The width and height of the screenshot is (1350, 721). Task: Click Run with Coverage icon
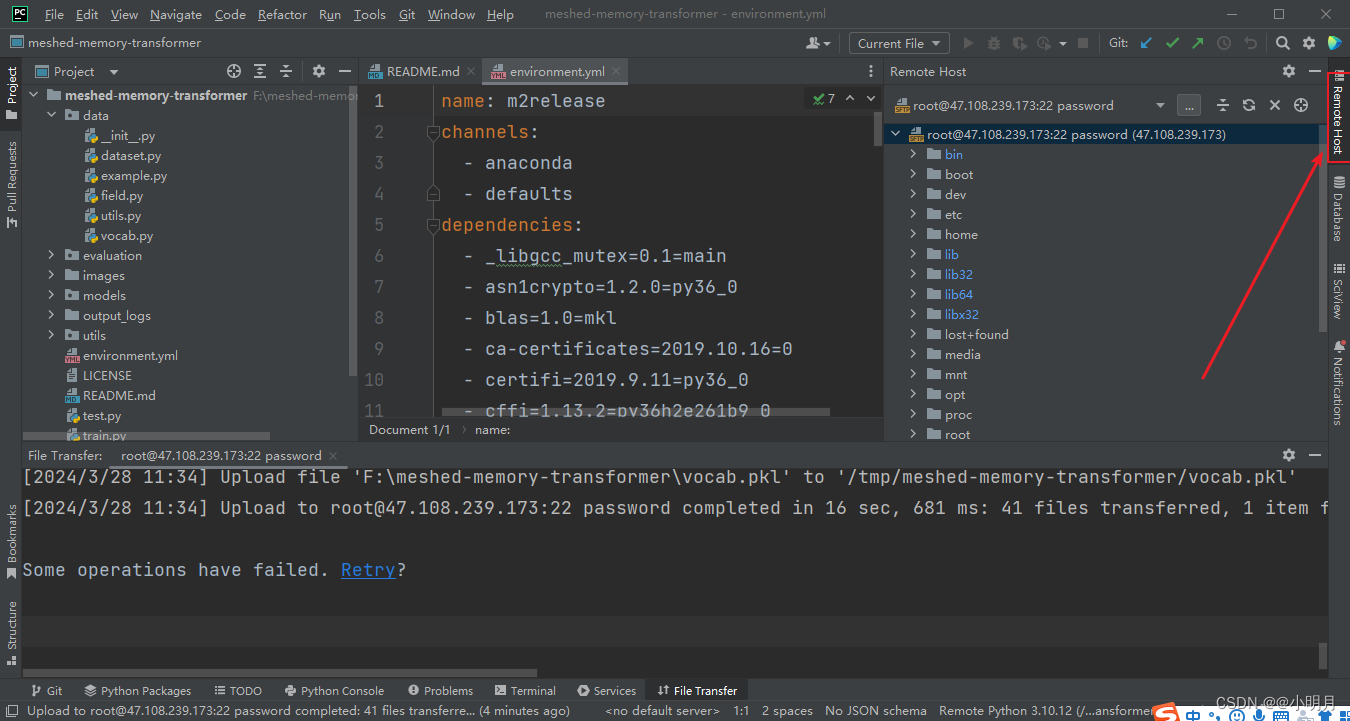(1019, 43)
